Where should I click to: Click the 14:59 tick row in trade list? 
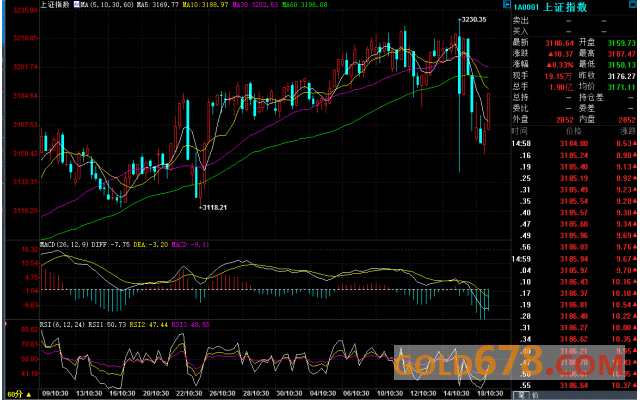point(573,259)
